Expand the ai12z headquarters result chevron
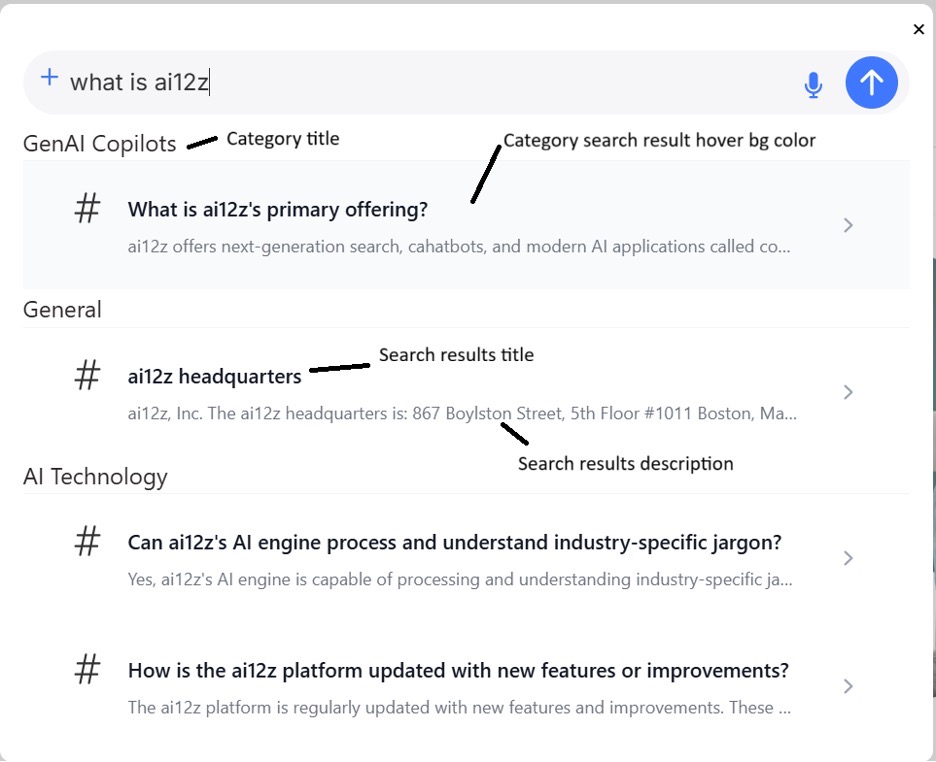Screen dimensions: 936x762 (848, 392)
